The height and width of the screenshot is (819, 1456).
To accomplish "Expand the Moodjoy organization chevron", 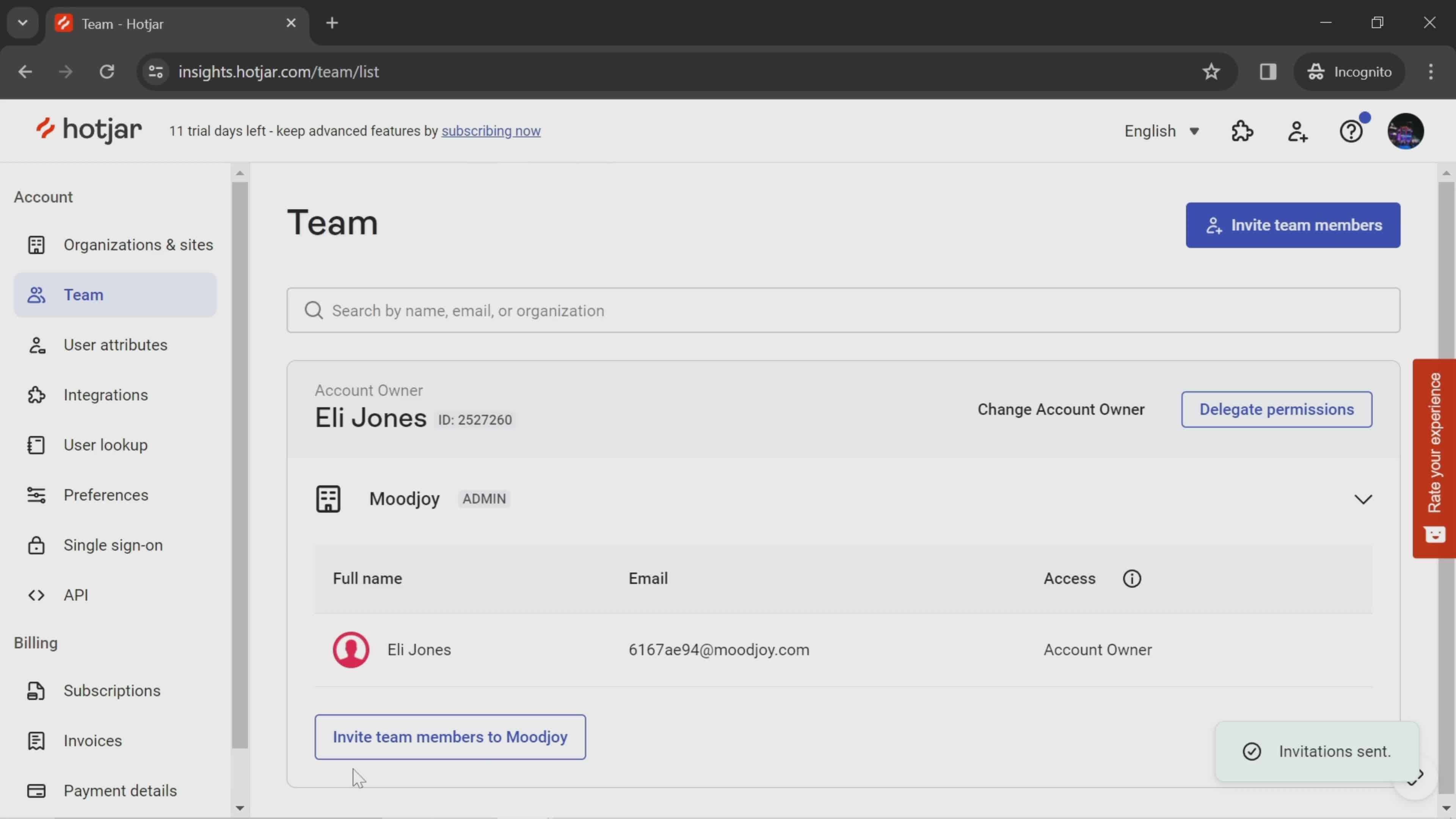I will (x=1363, y=499).
